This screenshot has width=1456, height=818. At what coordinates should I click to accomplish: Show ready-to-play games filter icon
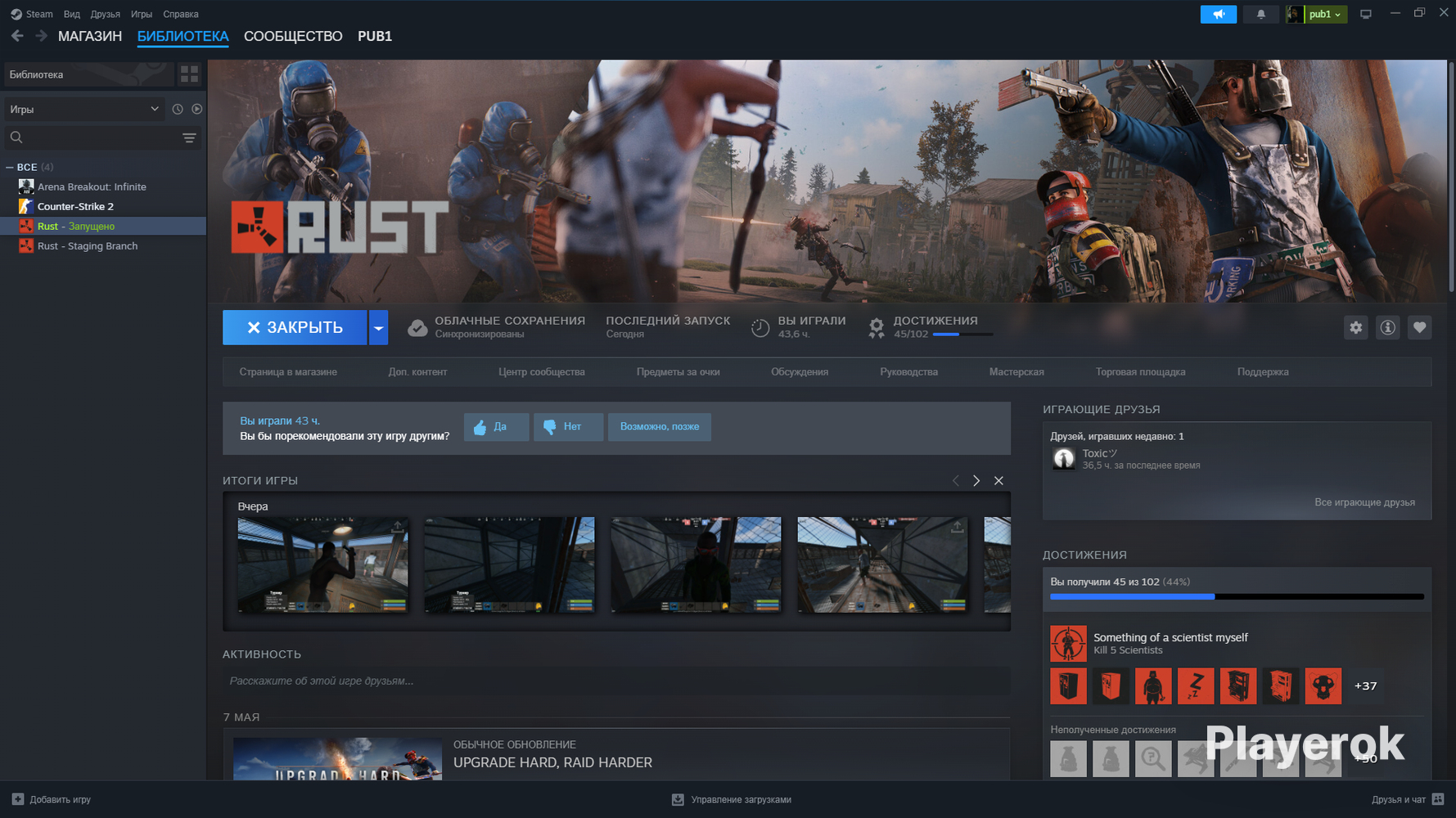click(x=197, y=109)
